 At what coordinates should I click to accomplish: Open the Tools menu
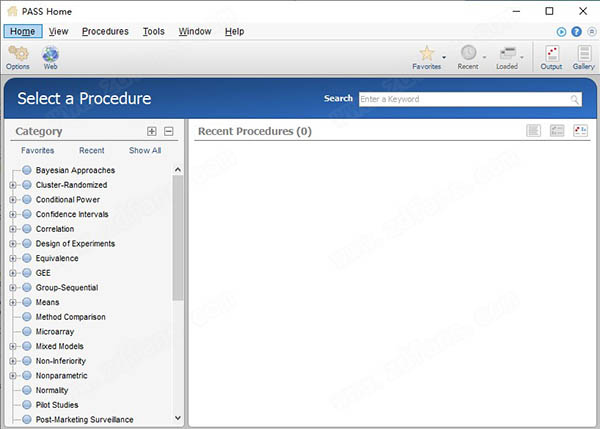point(153,31)
